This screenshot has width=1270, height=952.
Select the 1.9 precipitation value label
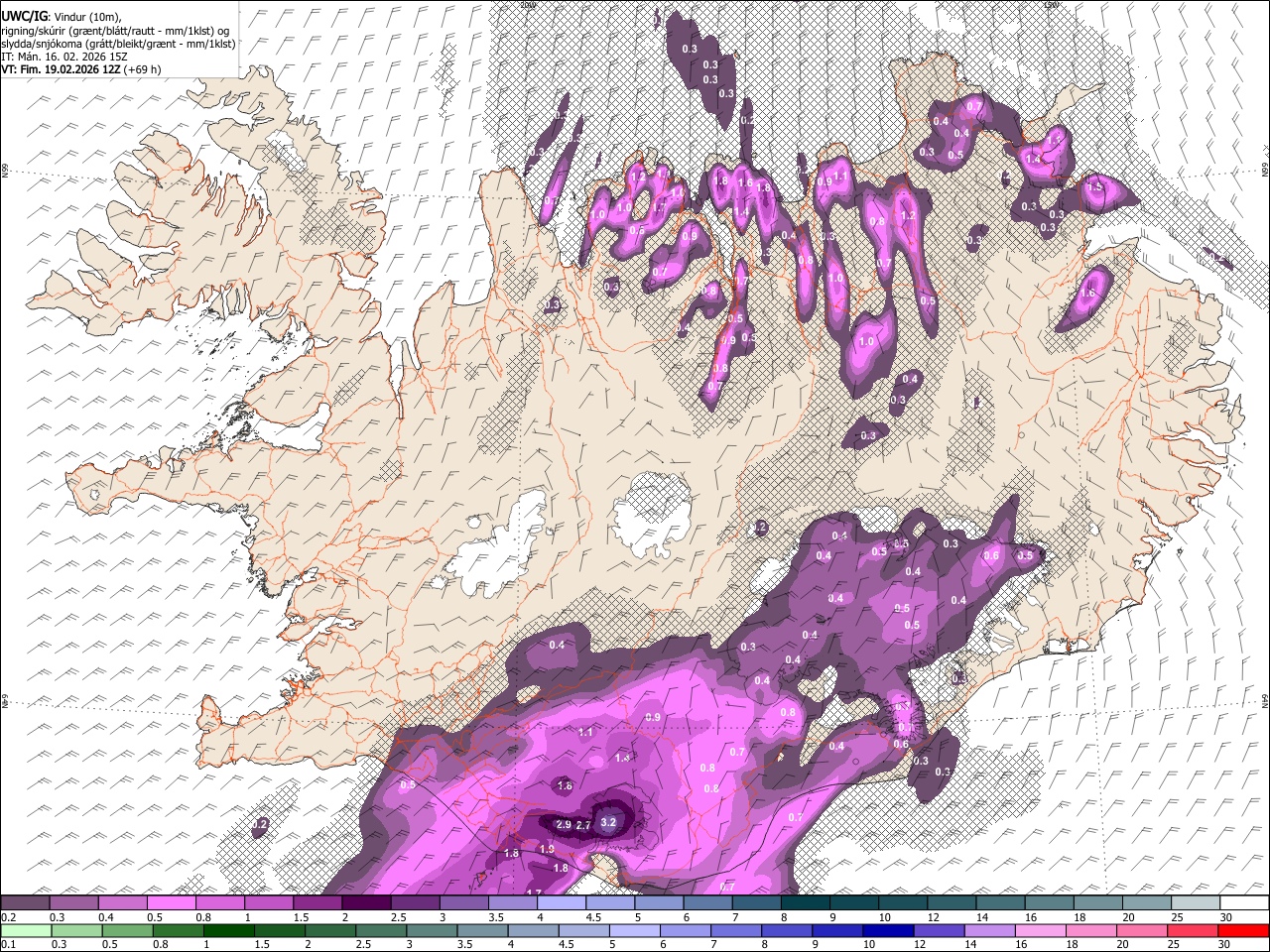[x=547, y=849]
